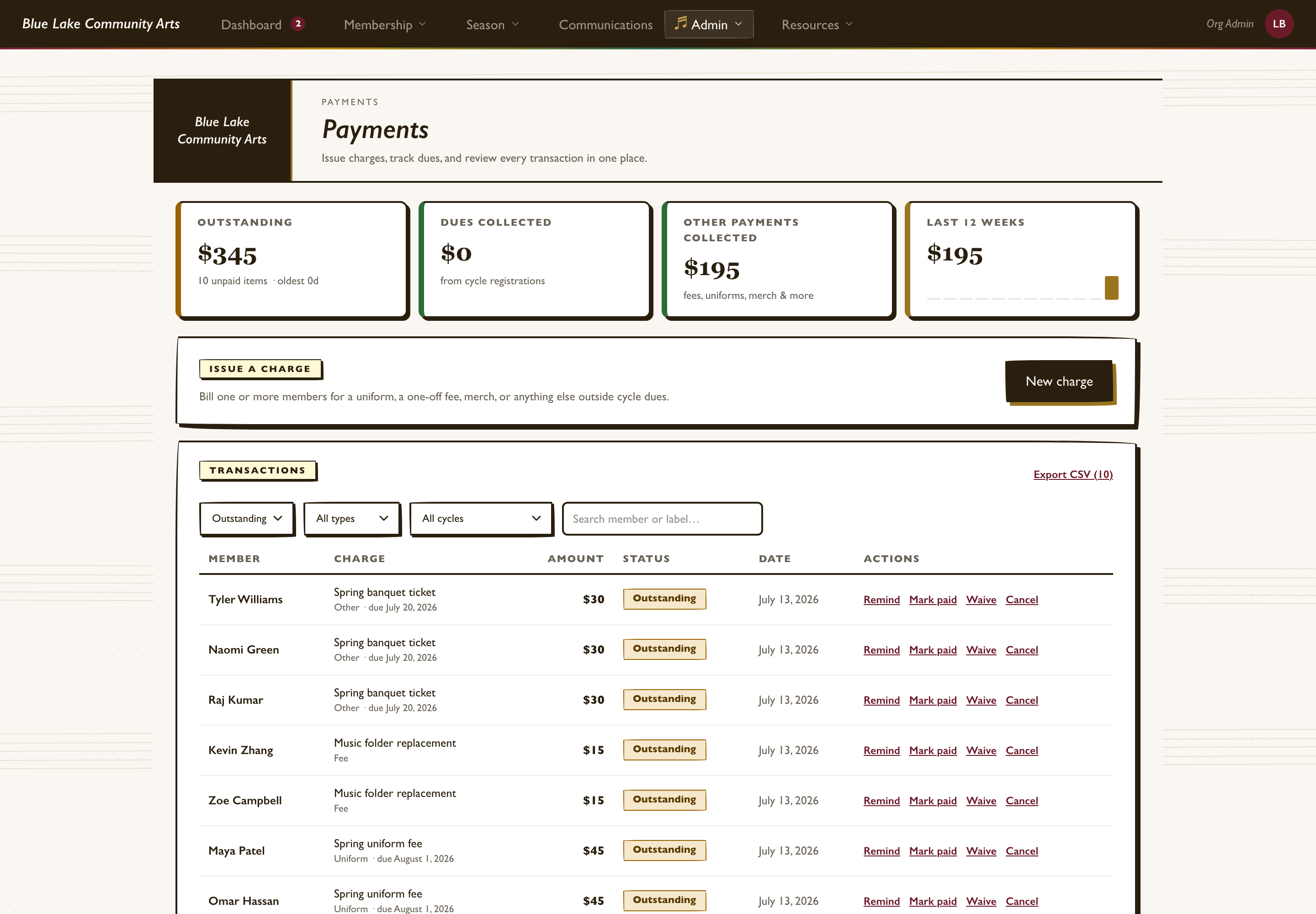The width and height of the screenshot is (1316, 914).
Task: Mark Raj Kumar's charge paid
Action: point(932,701)
